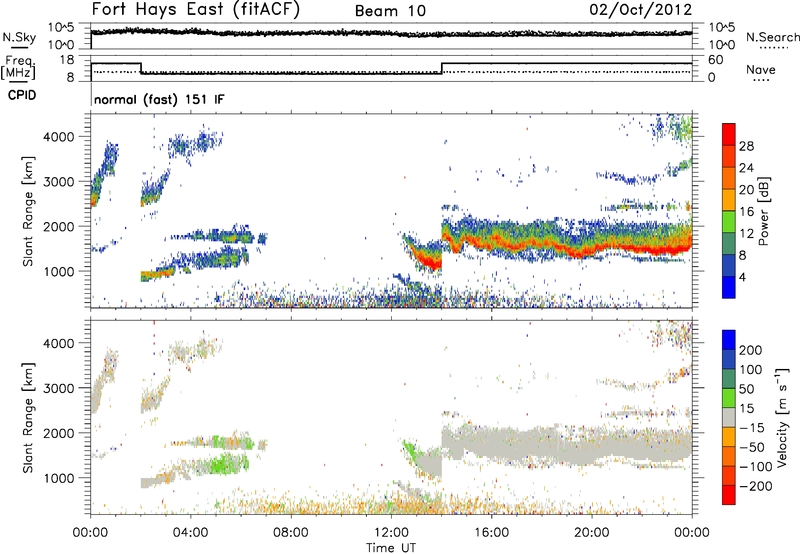Click the "2000" tick on velocity panel
The height and width of the screenshot is (554, 800).
pyautogui.click(x=59, y=433)
